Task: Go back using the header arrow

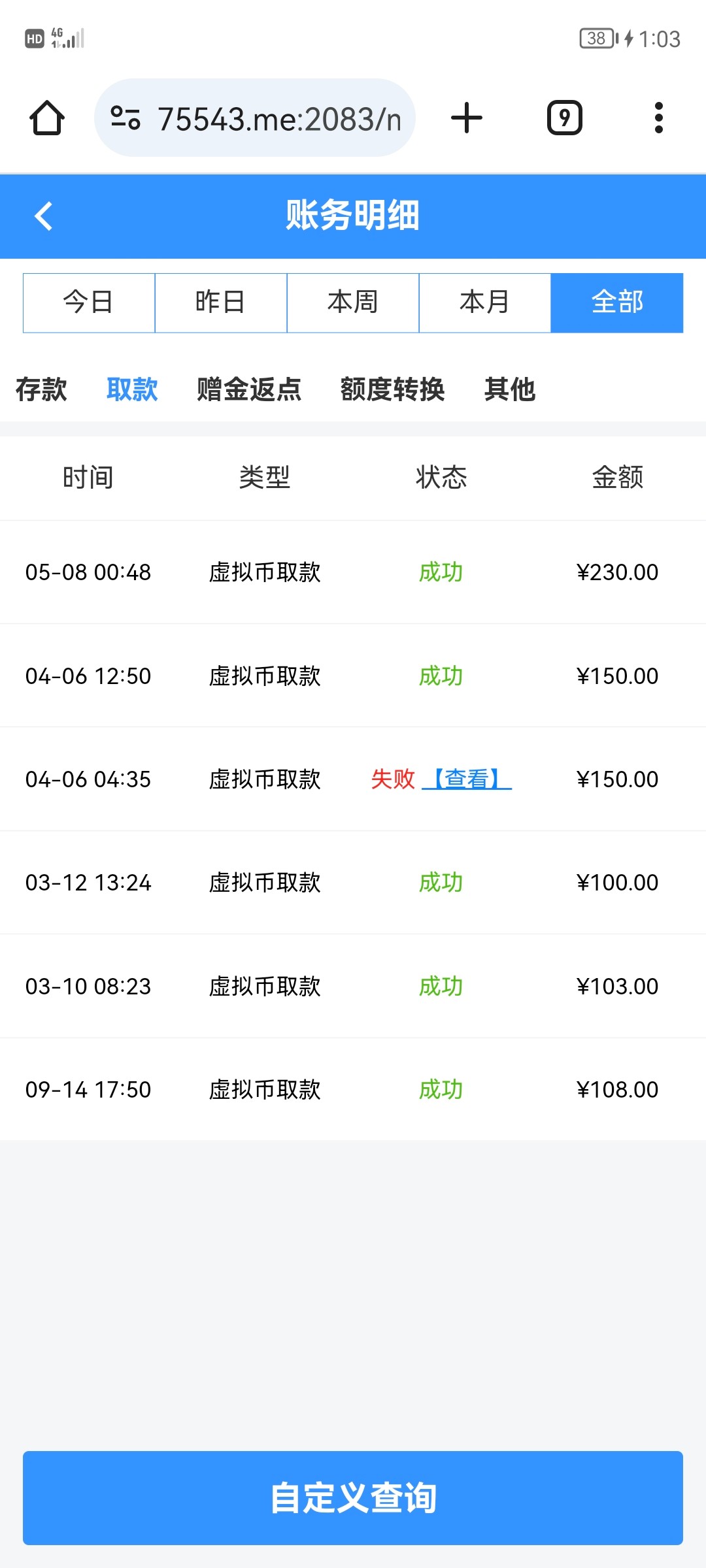Action: pos(44,216)
